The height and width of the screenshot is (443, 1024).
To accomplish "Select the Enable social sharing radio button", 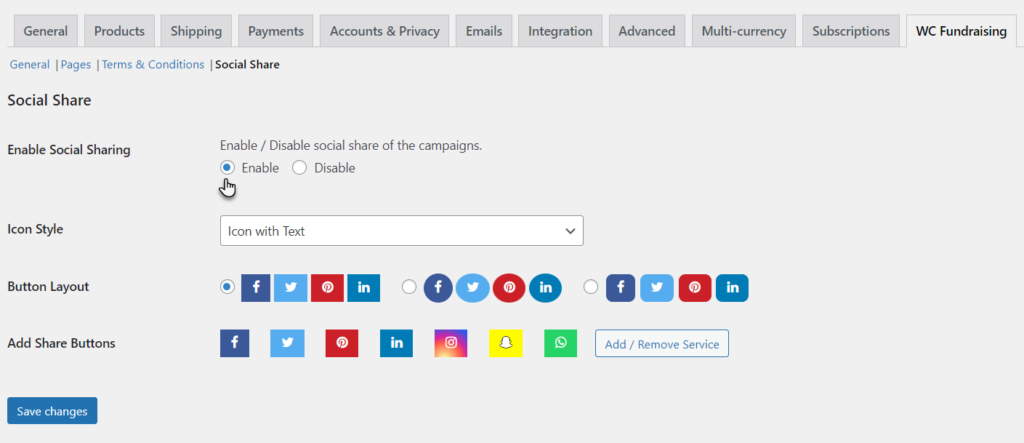I will pyautogui.click(x=227, y=167).
